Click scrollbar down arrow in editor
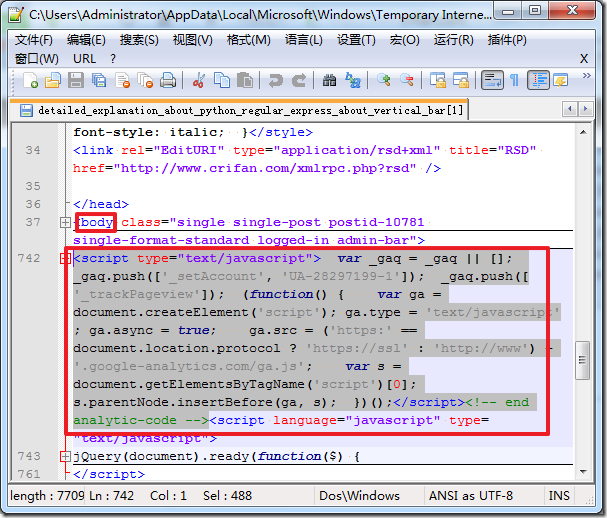 click(x=583, y=472)
